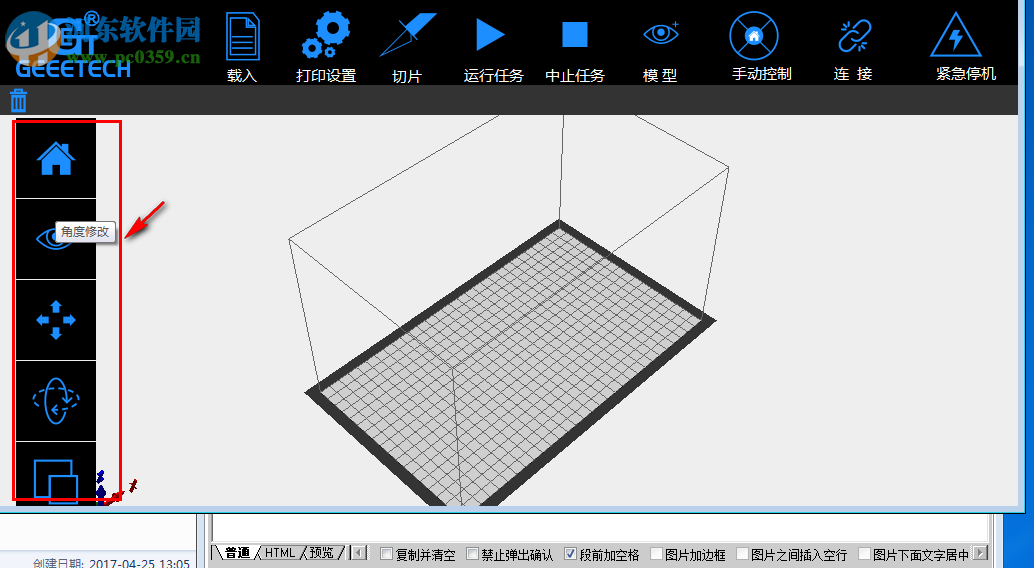Click the editor text area
The width and height of the screenshot is (1034, 568).
coord(600,529)
